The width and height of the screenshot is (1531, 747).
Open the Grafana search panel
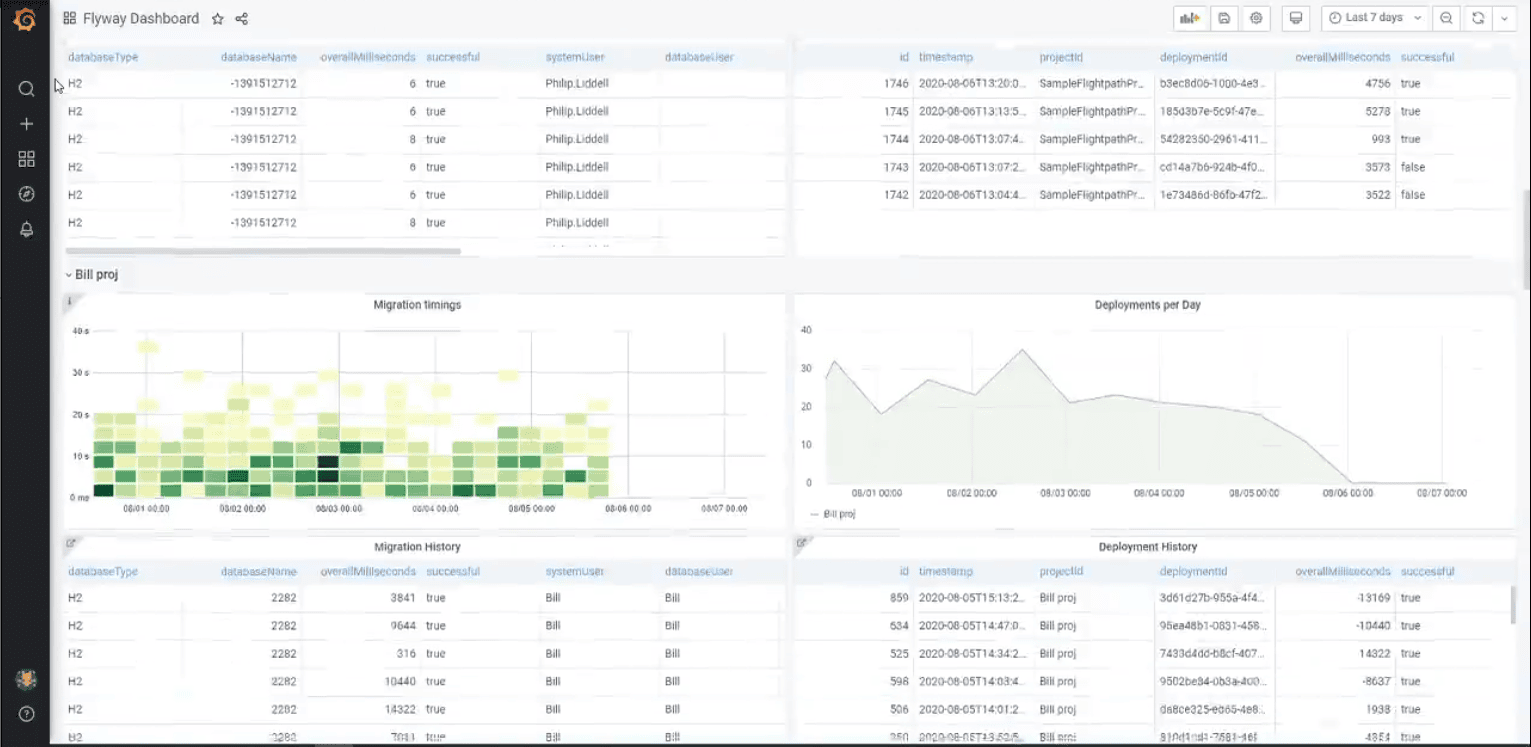coord(26,88)
